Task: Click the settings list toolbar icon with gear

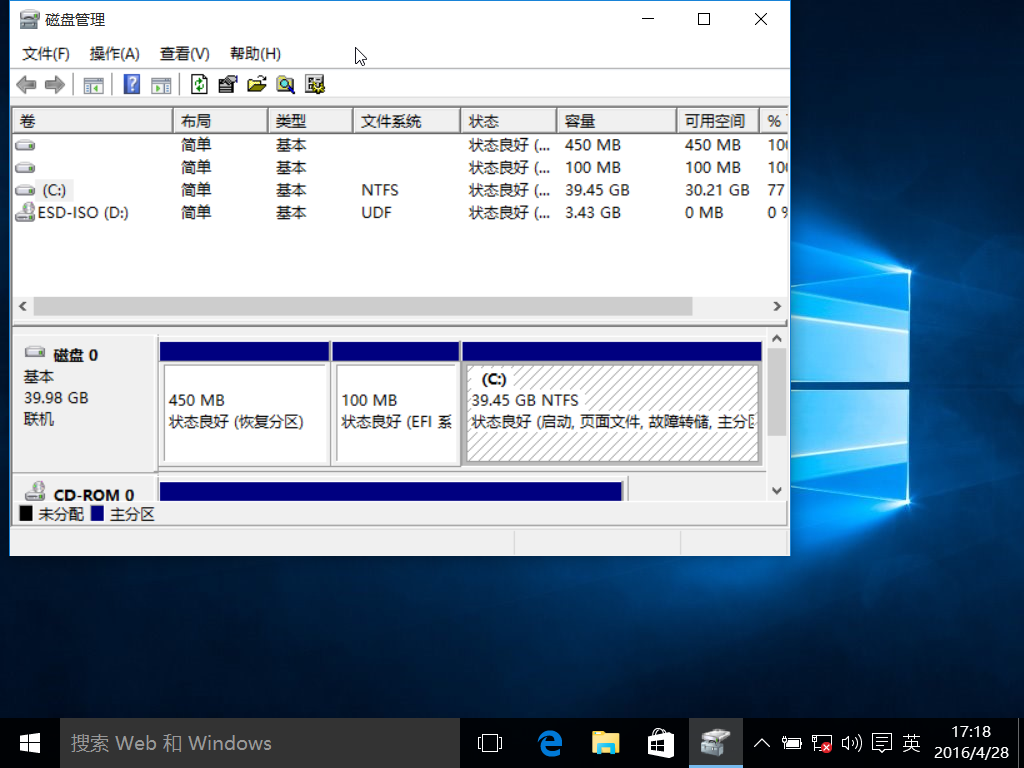Action: pos(315,85)
